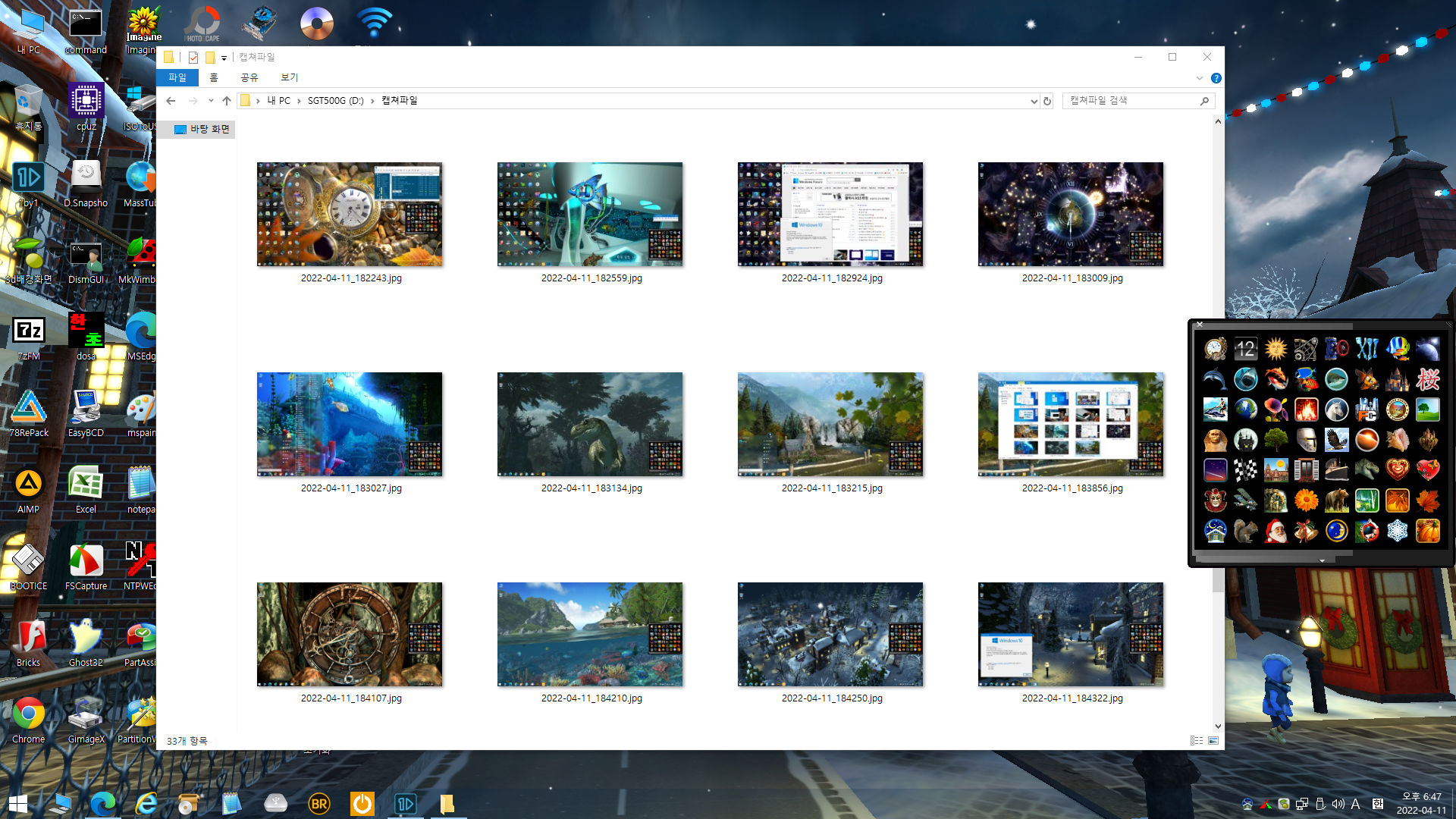Image resolution: width=1456 pixels, height=819 pixels.
Task: Select the red sakura kanji icon in launcher
Action: coord(1427,379)
